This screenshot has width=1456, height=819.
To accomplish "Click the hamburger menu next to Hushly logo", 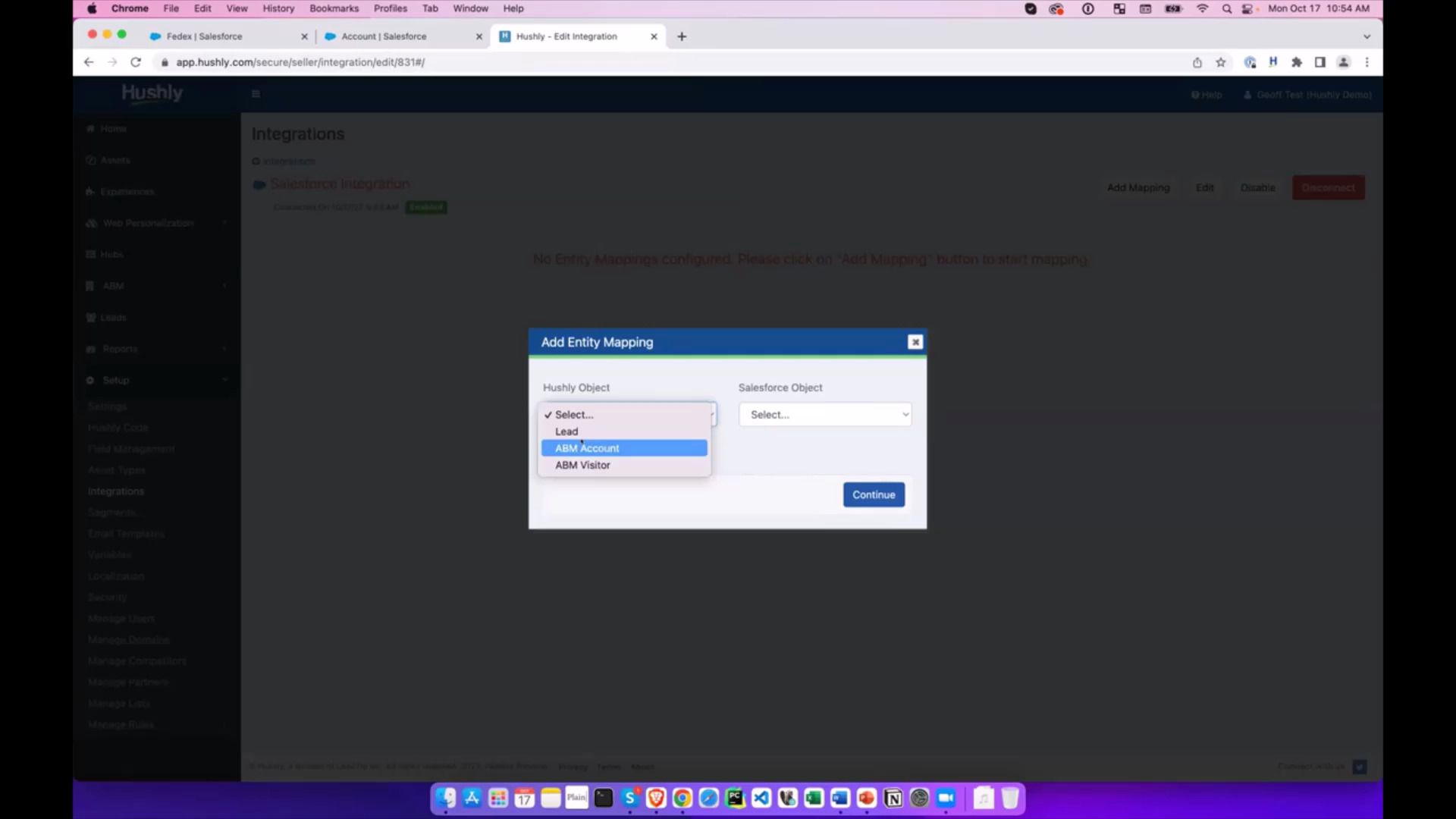I will [x=256, y=93].
